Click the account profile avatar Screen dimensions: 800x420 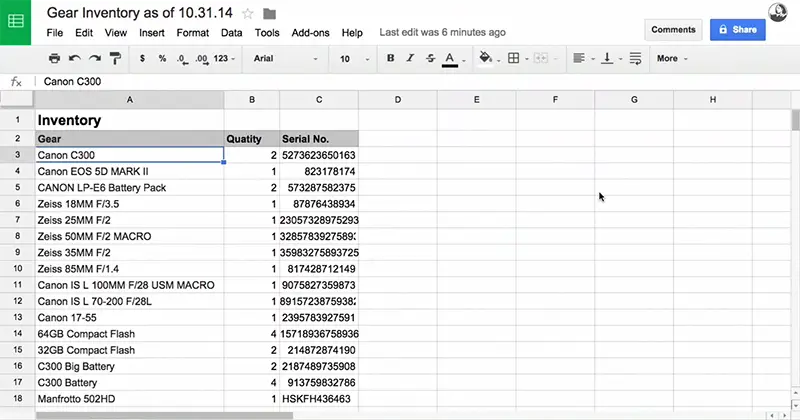click(x=778, y=12)
